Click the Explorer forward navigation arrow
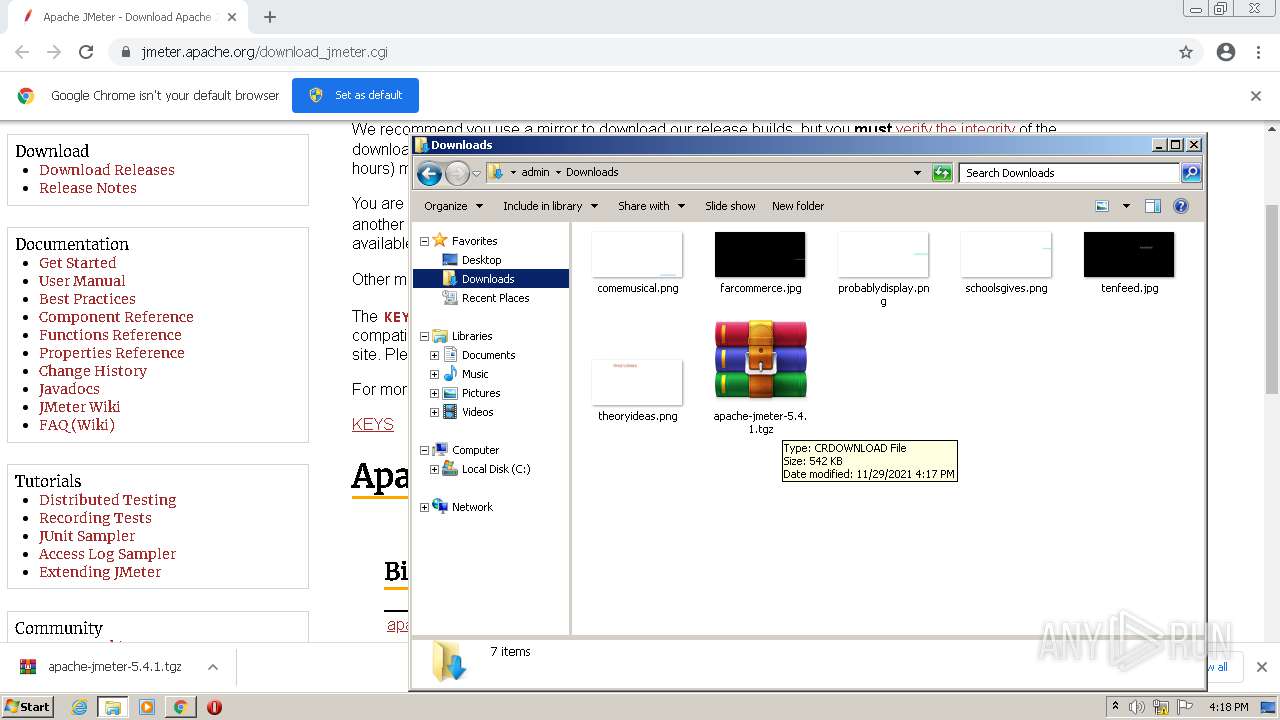1280x720 pixels. pyautogui.click(x=457, y=173)
